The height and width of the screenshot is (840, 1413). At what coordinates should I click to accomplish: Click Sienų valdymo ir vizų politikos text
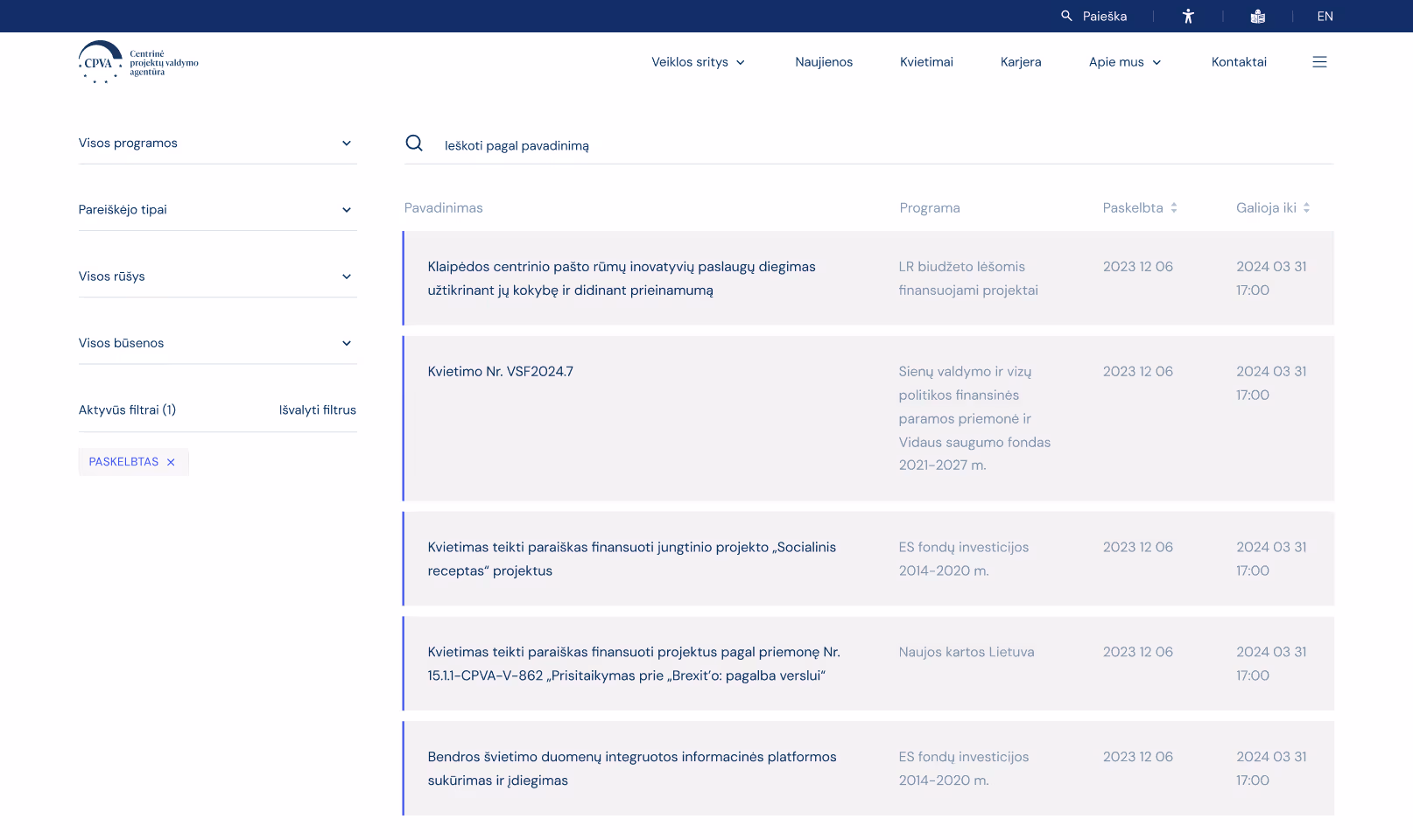974,418
